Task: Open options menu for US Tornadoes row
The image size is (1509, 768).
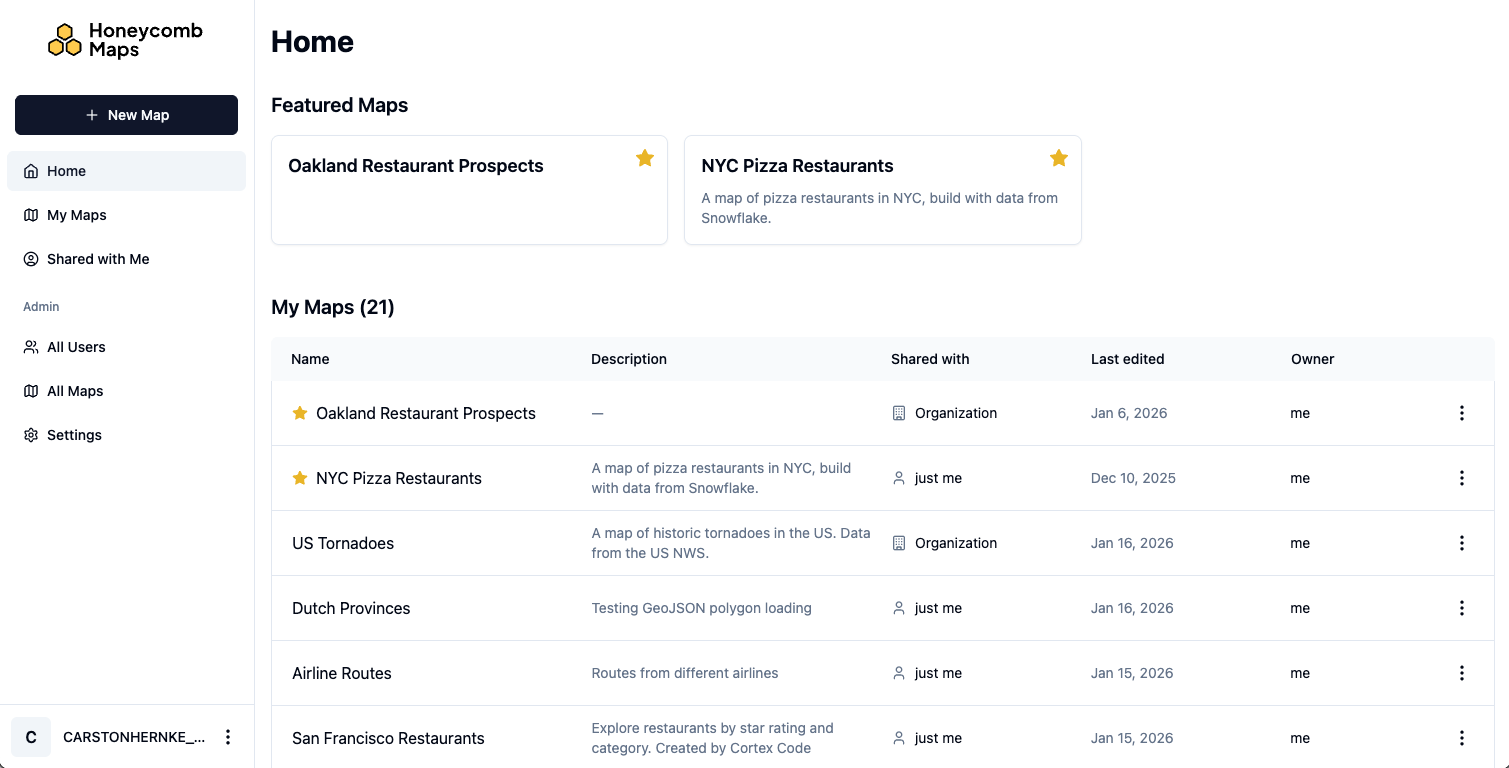Action: pos(1461,543)
